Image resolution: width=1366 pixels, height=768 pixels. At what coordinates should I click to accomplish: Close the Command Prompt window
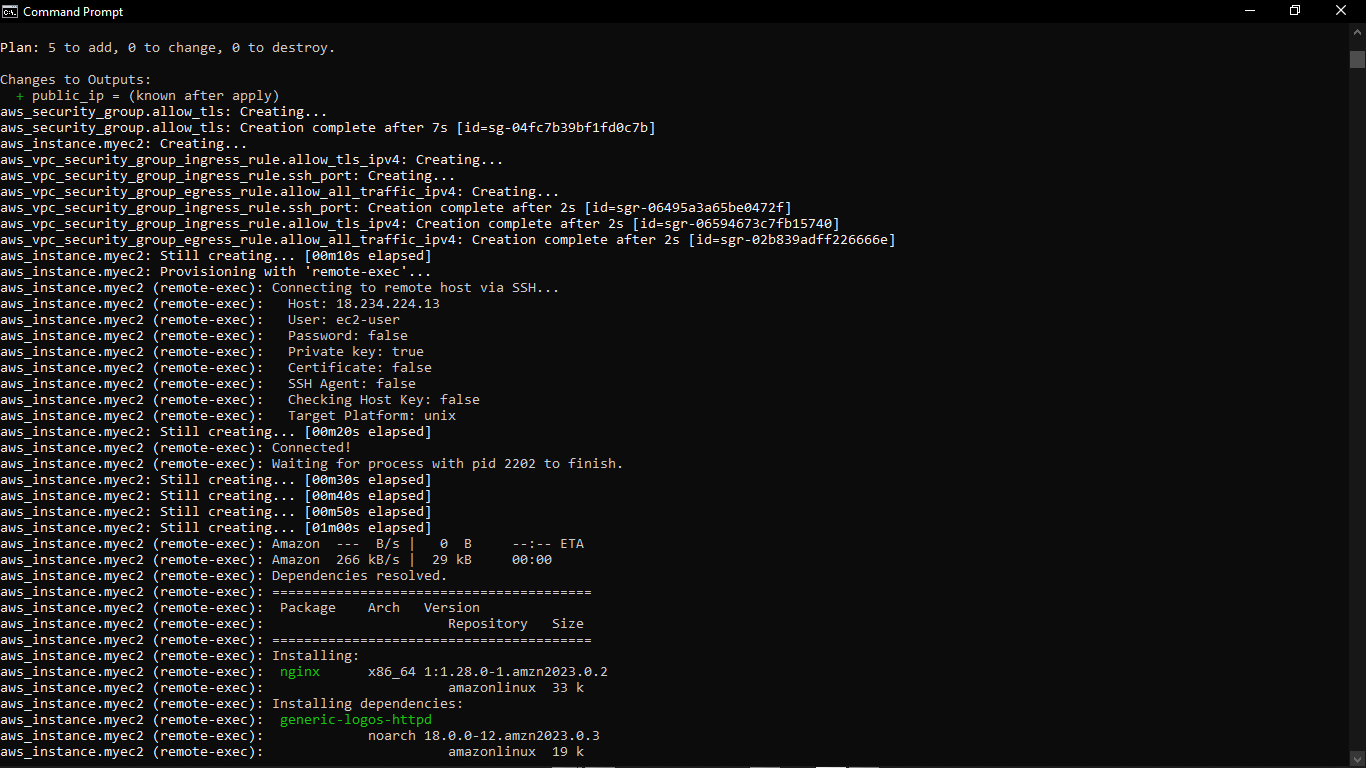(x=1341, y=10)
